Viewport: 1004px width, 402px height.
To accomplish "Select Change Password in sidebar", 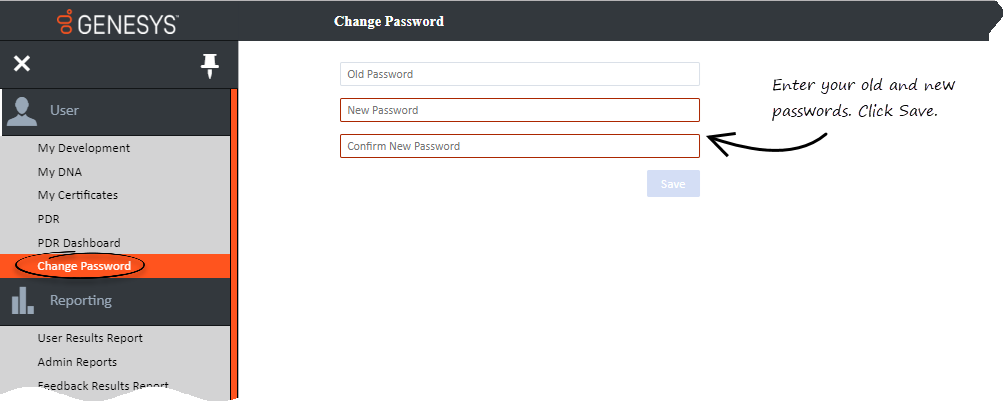I will (84, 266).
